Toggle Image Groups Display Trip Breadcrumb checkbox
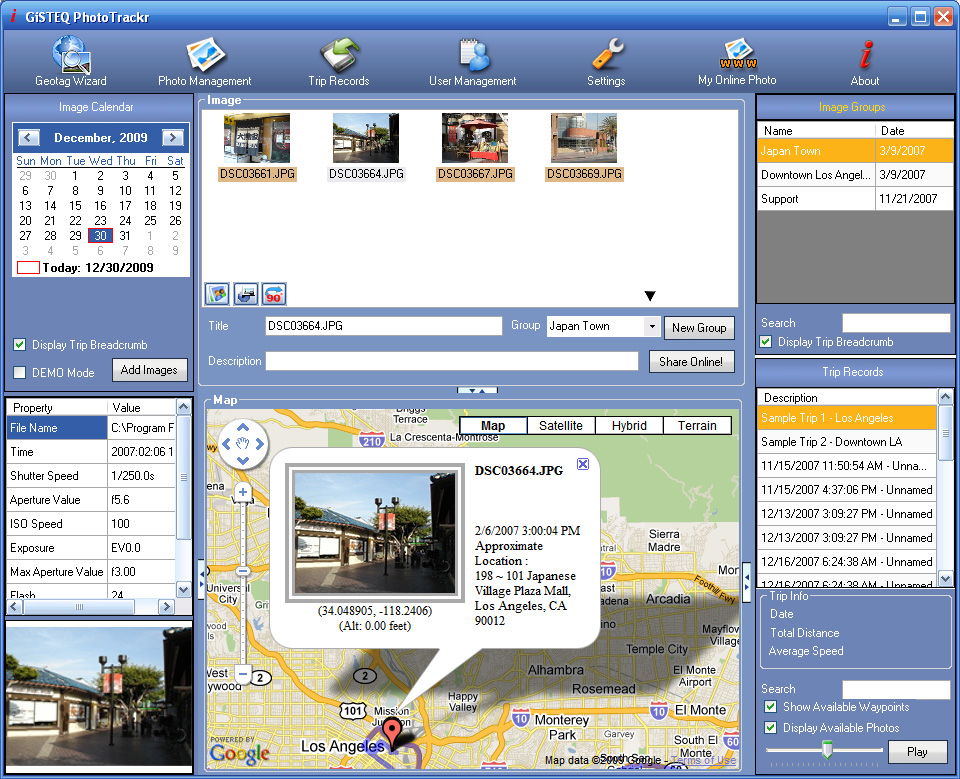Viewport: 960px width, 779px height. point(765,342)
